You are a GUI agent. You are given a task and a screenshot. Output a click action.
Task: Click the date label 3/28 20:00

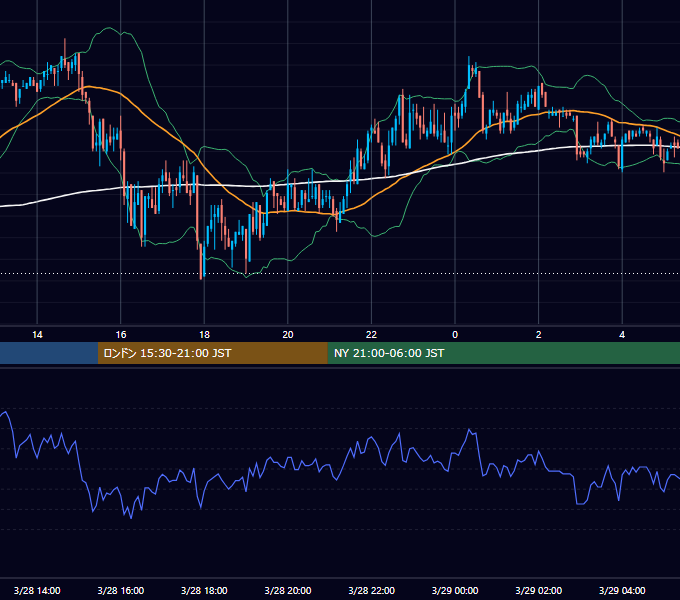(x=288, y=590)
